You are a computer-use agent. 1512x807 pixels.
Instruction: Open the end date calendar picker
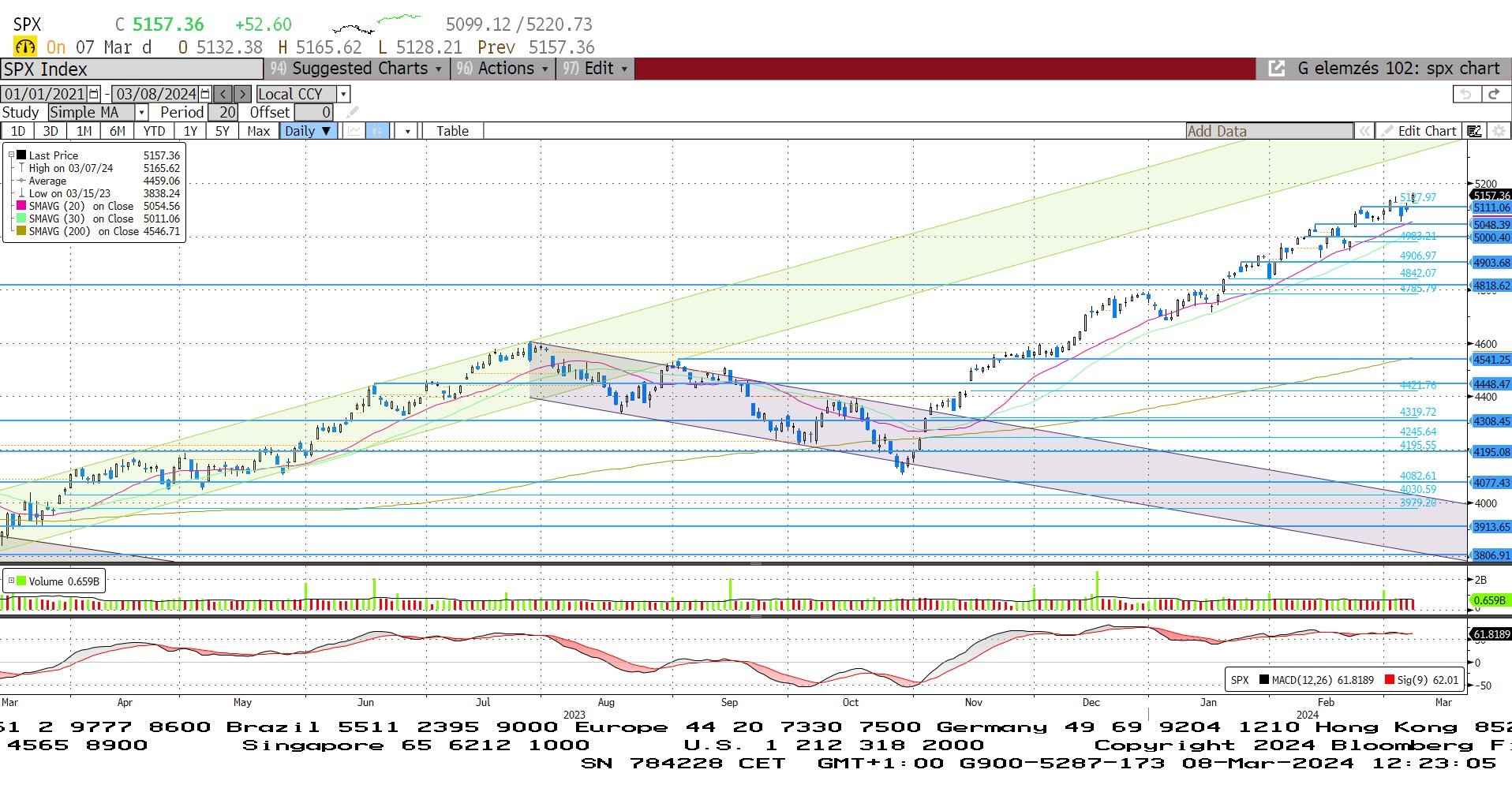click(x=205, y=94)
